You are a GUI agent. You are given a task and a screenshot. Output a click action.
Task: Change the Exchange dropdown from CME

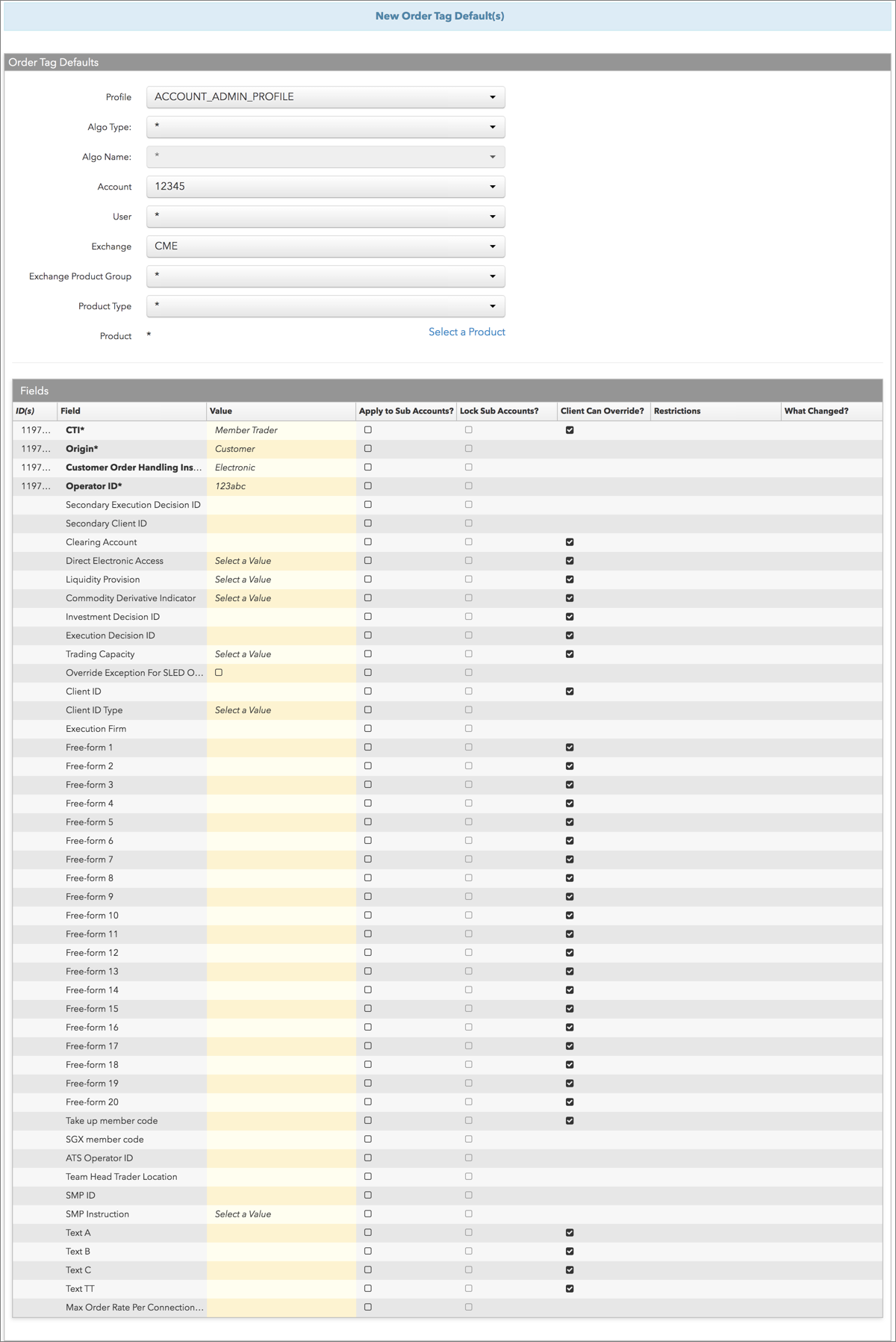click(326, 246)
